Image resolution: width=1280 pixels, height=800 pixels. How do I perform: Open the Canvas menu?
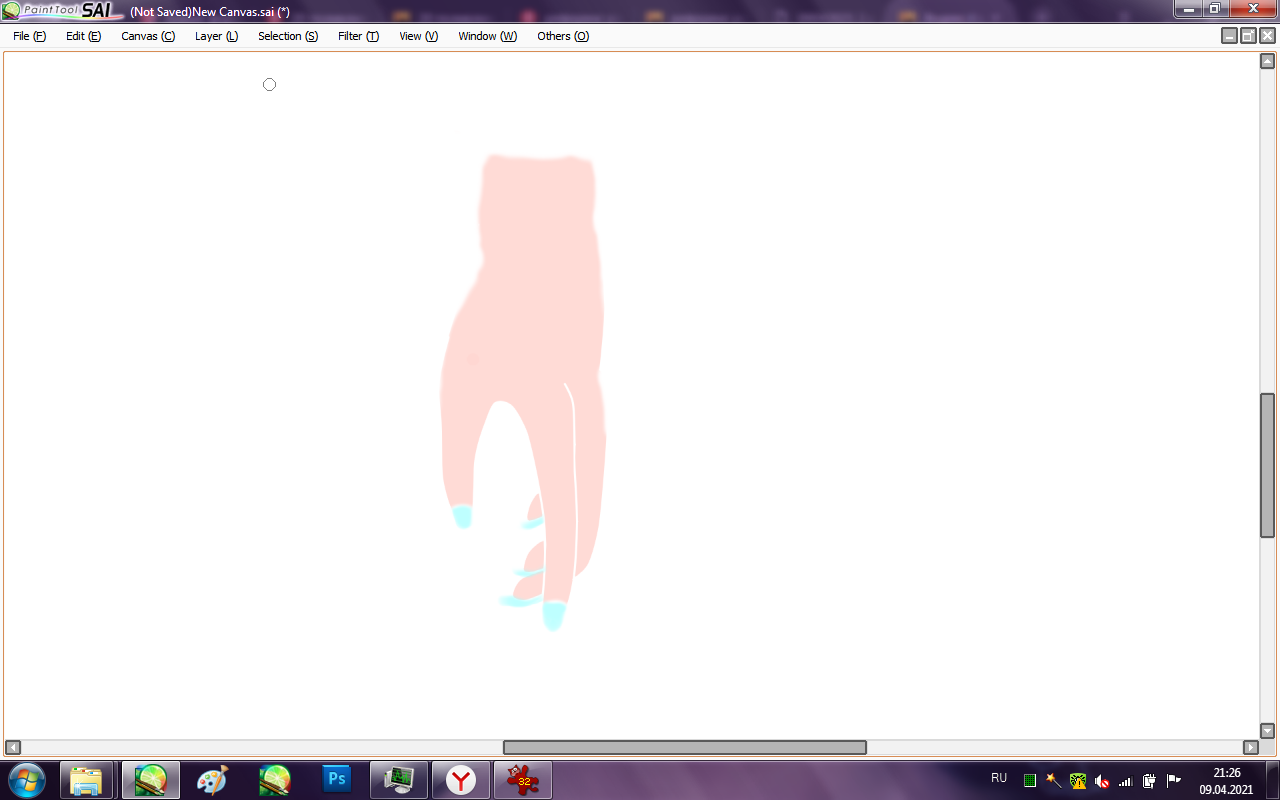click(x=147, y=36)
